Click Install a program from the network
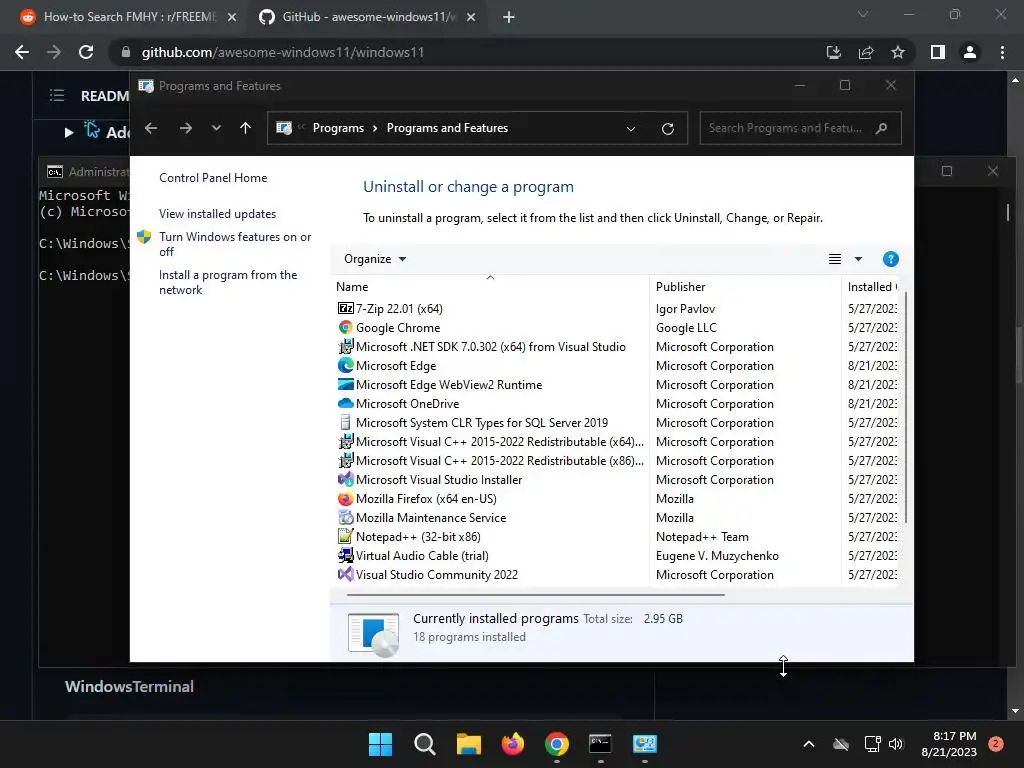The image size is (1024, 768). [x=228, y=282]
